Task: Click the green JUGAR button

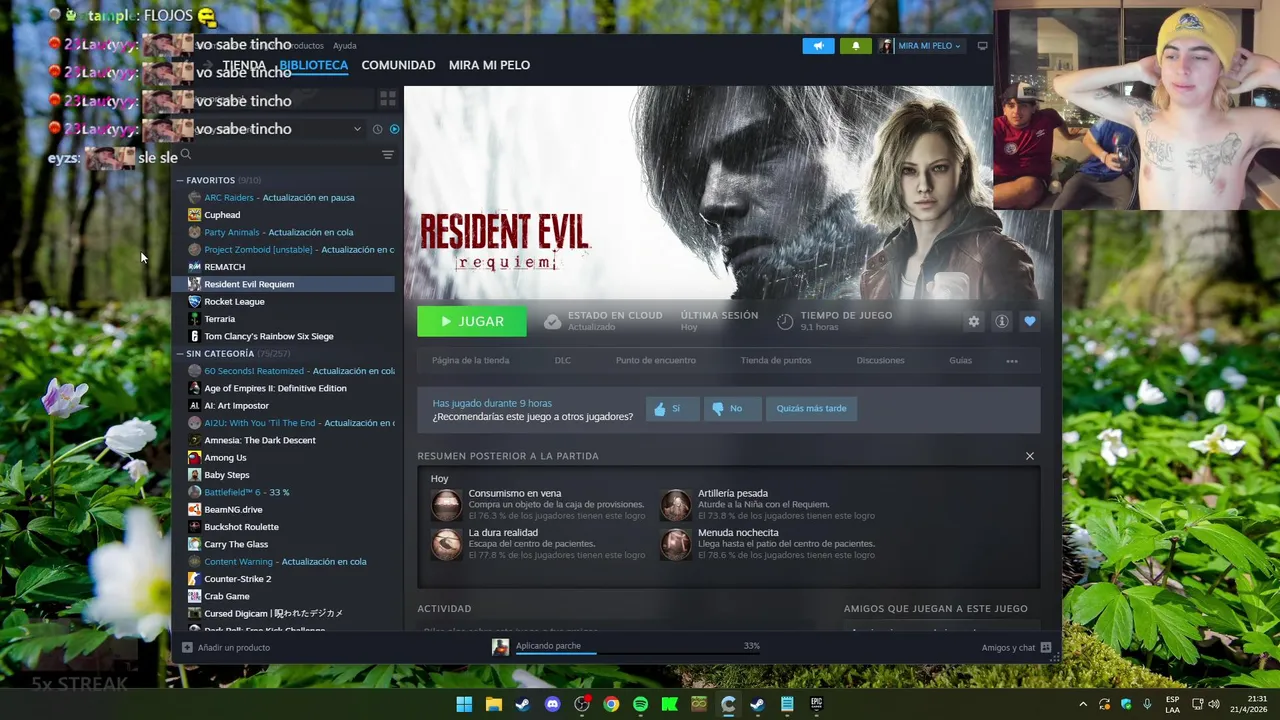Action: point(472,321)
